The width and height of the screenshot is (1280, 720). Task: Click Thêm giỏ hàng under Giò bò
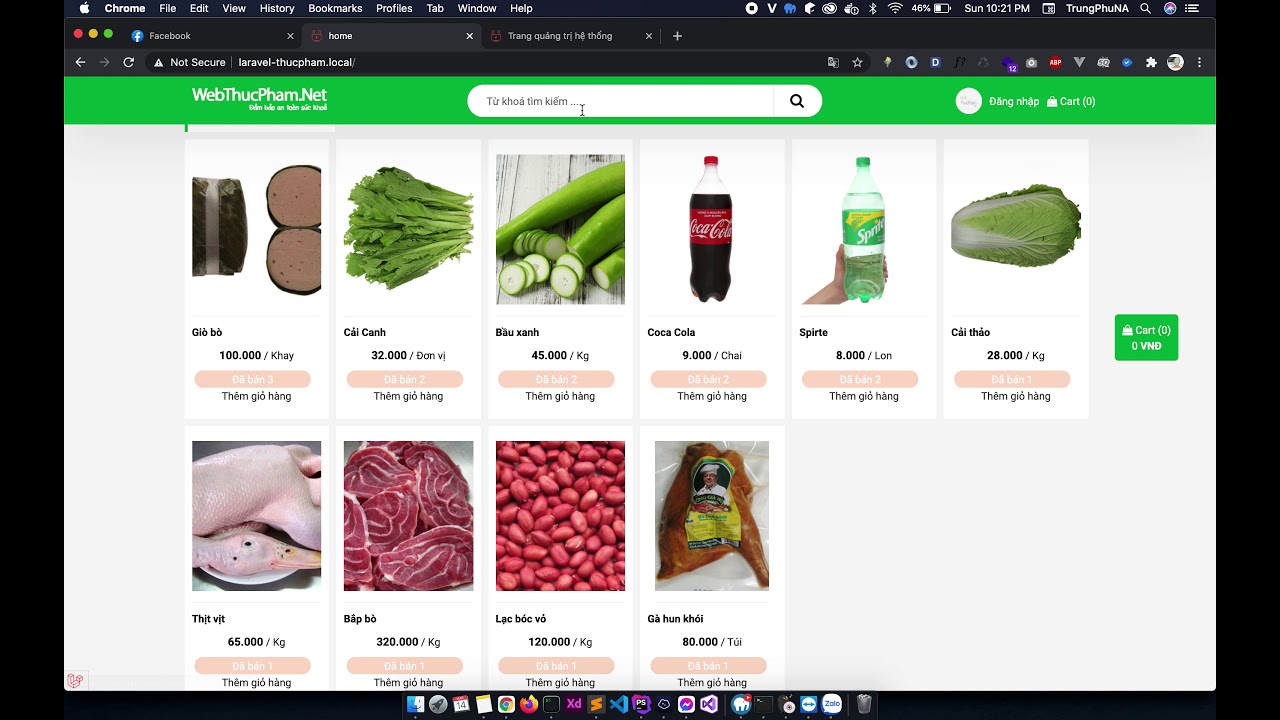(257, 396)
